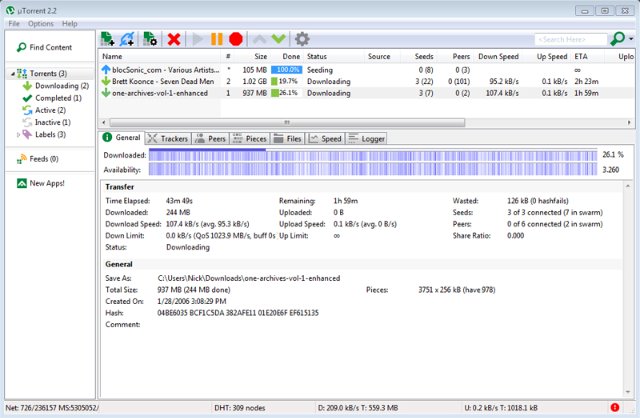Switch to the Peers tab
Screen dimensions: 640x418
pos(210,139)
